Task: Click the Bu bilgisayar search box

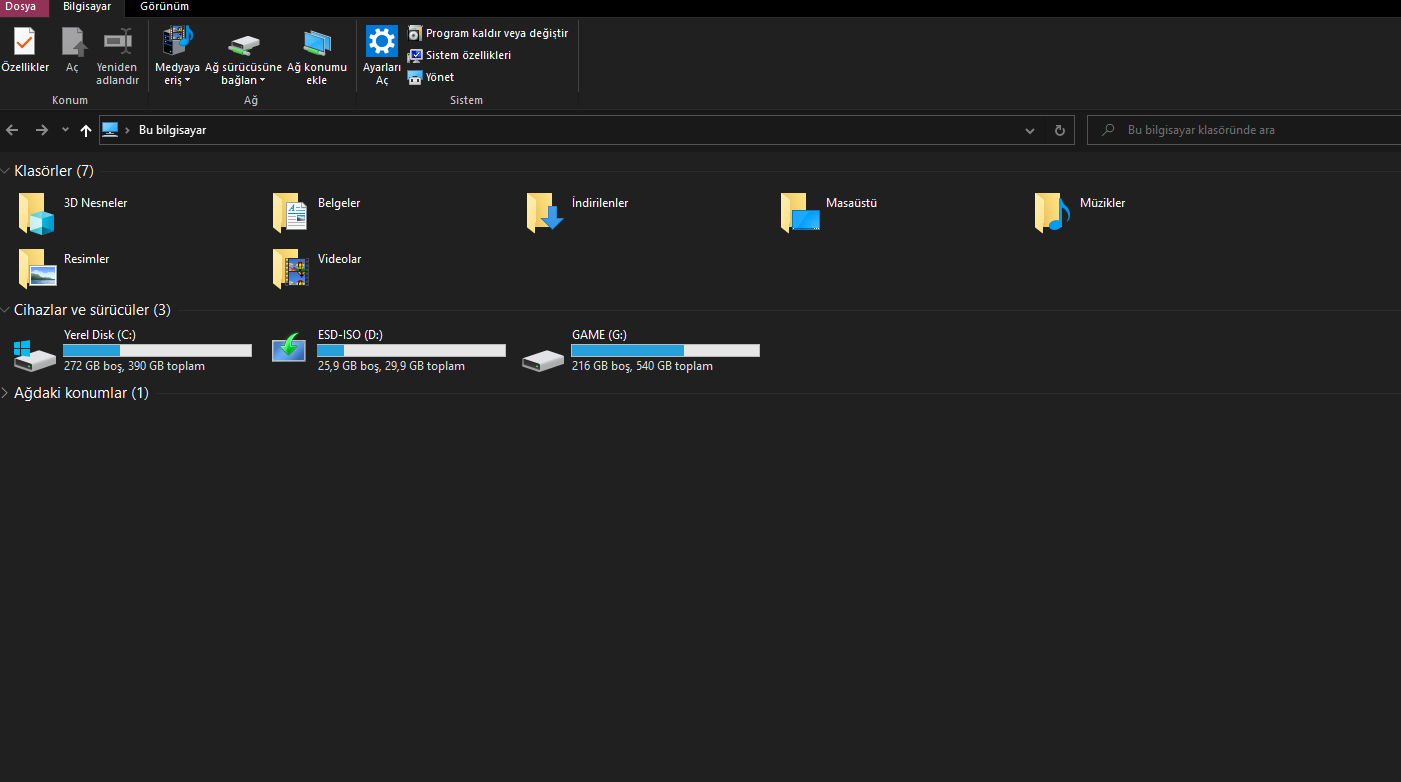Action: pos(1244,130)
